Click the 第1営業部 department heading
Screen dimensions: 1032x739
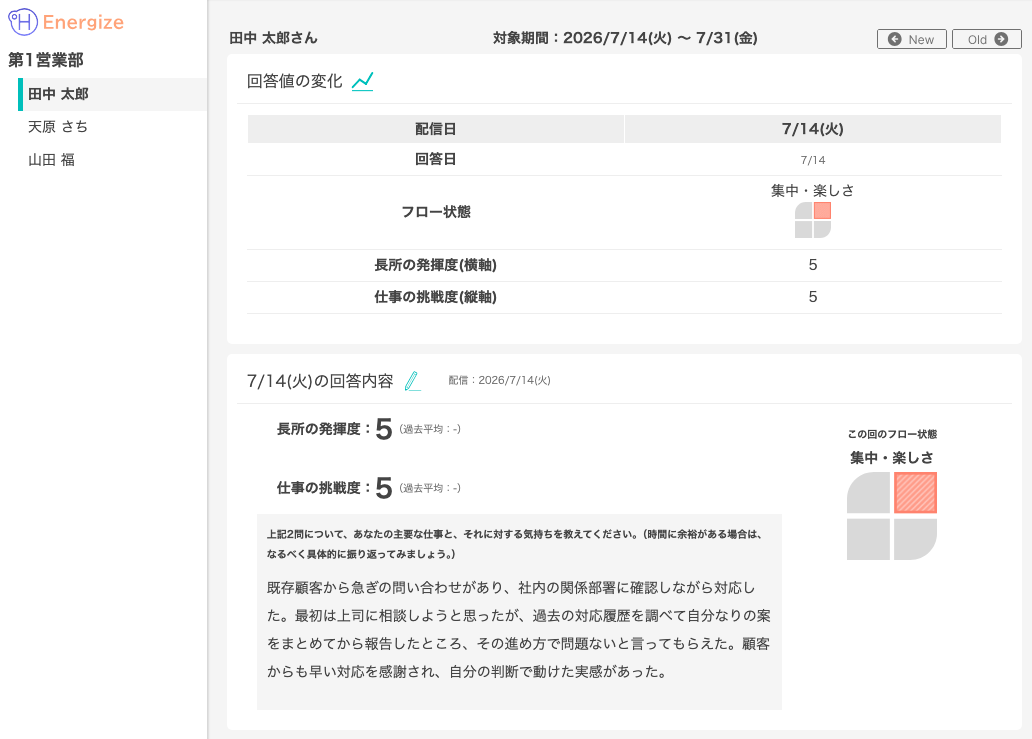(x=46, y=60)
